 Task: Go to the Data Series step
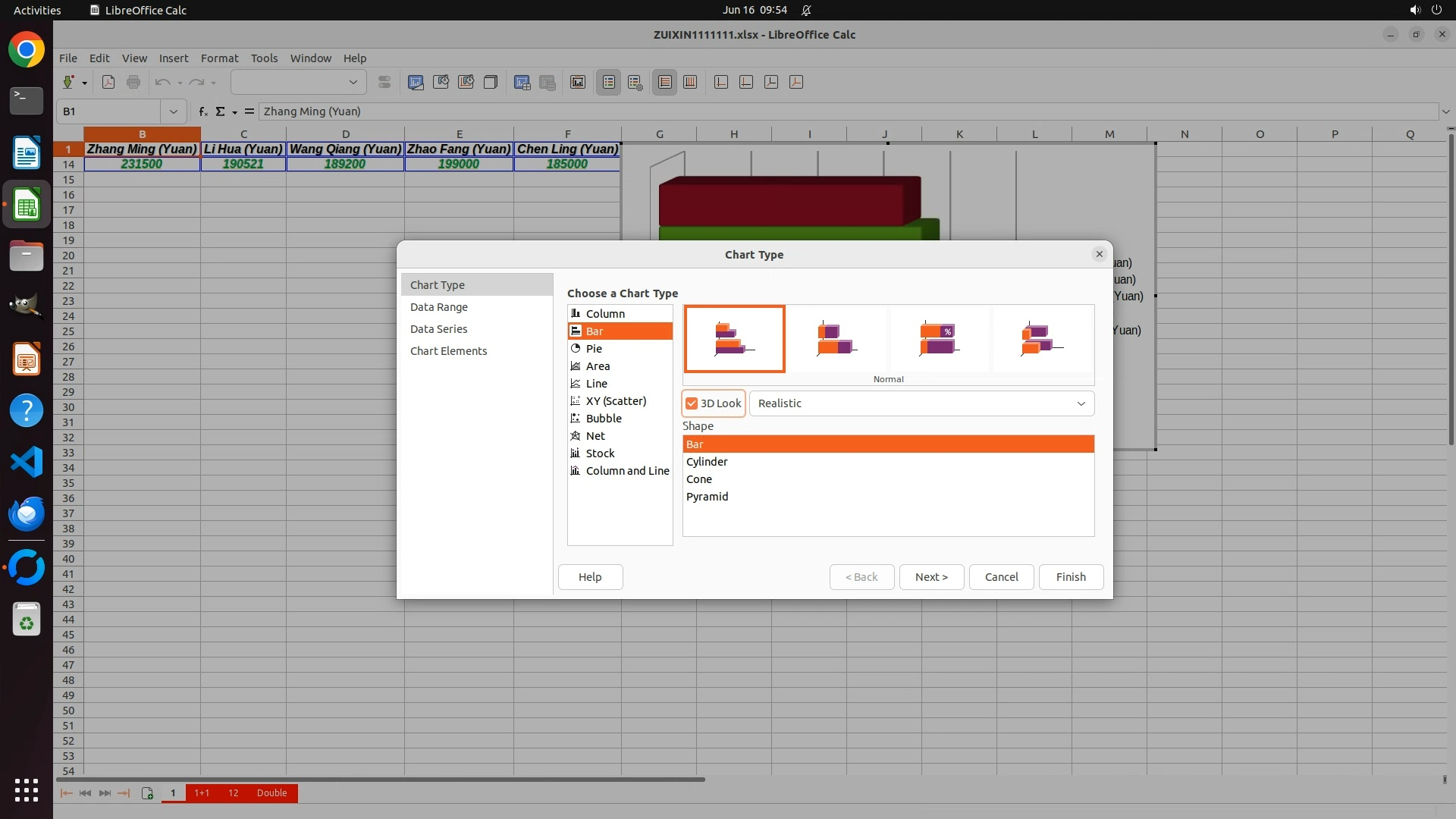click(438, 329)
